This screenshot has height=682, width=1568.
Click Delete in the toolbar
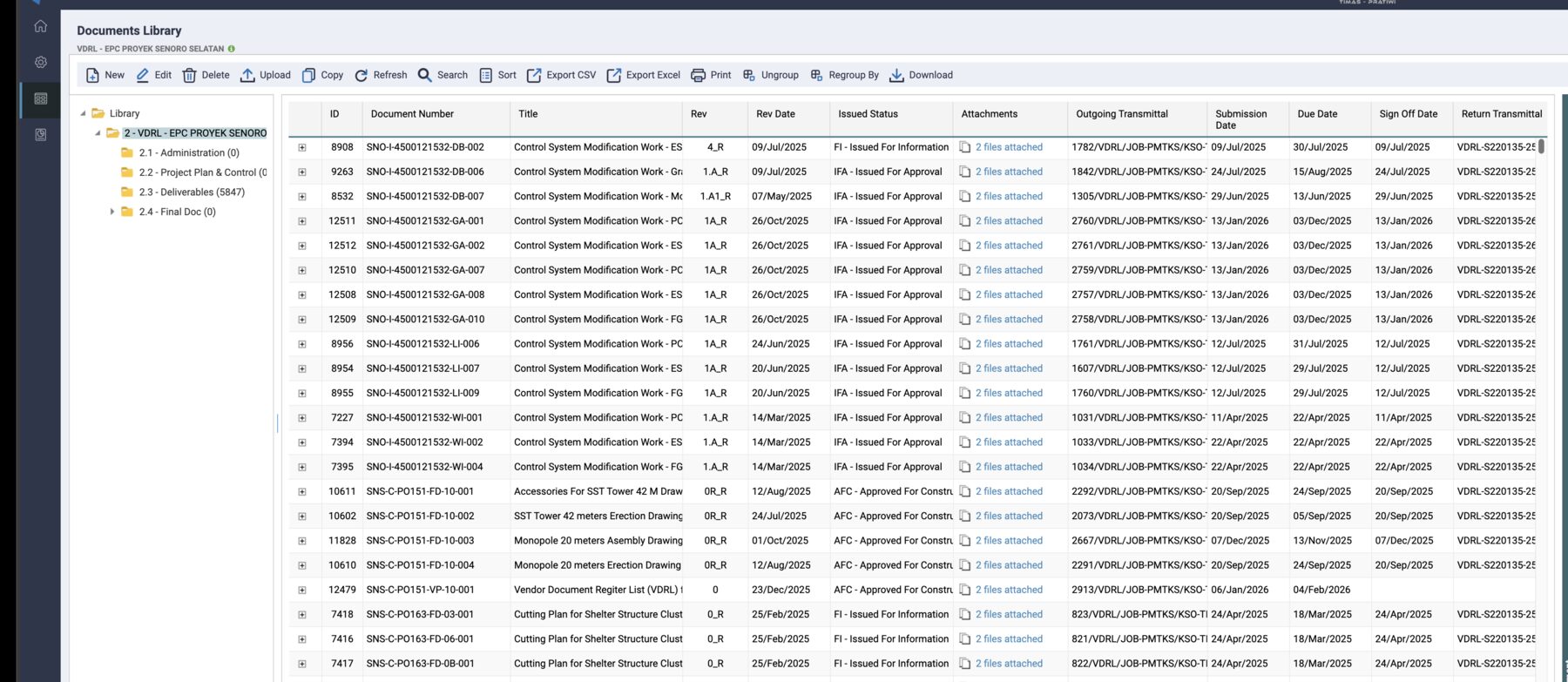(206, 75)
